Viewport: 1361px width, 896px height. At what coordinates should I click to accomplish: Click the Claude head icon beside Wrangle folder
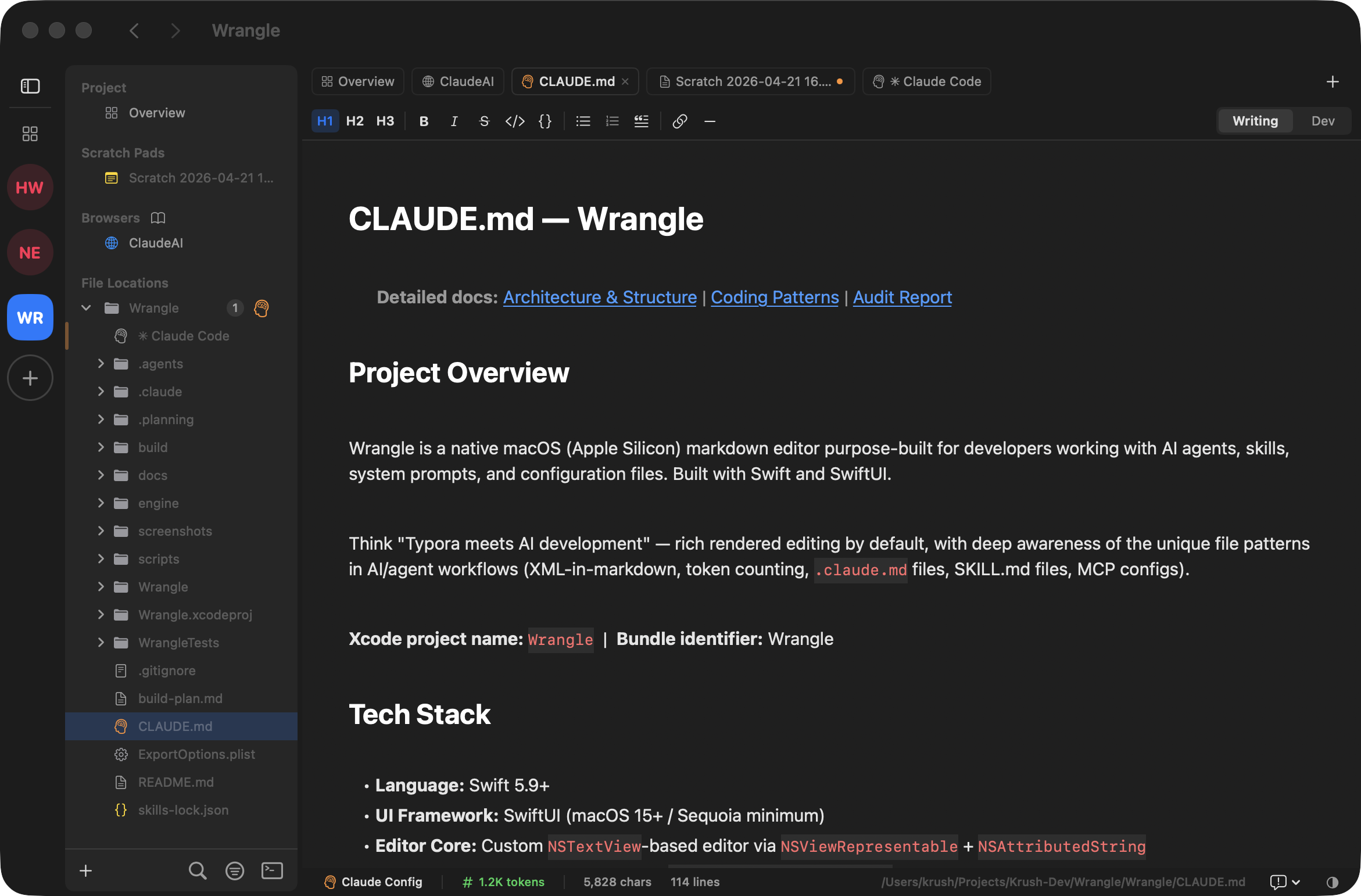(x=262, y=308)
